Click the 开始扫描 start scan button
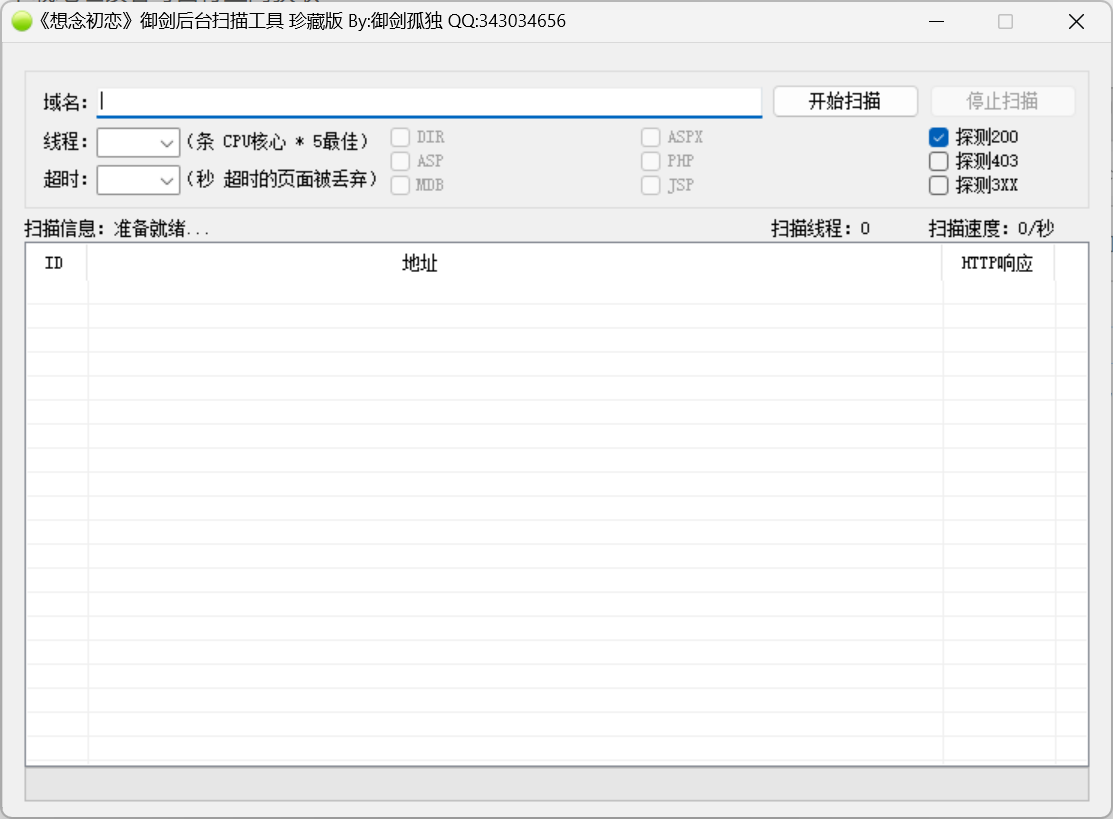Image resolution: width=1113 pixels, height=819 pixels. pyautogui.click(x=845, y=101)
